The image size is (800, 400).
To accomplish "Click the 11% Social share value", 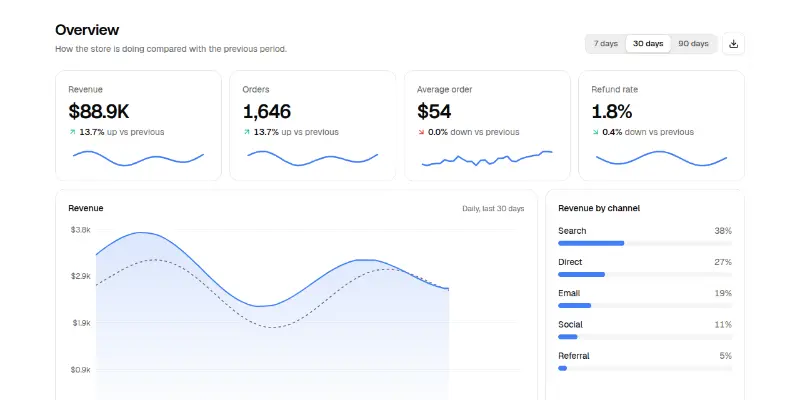I will click(723, 324).
